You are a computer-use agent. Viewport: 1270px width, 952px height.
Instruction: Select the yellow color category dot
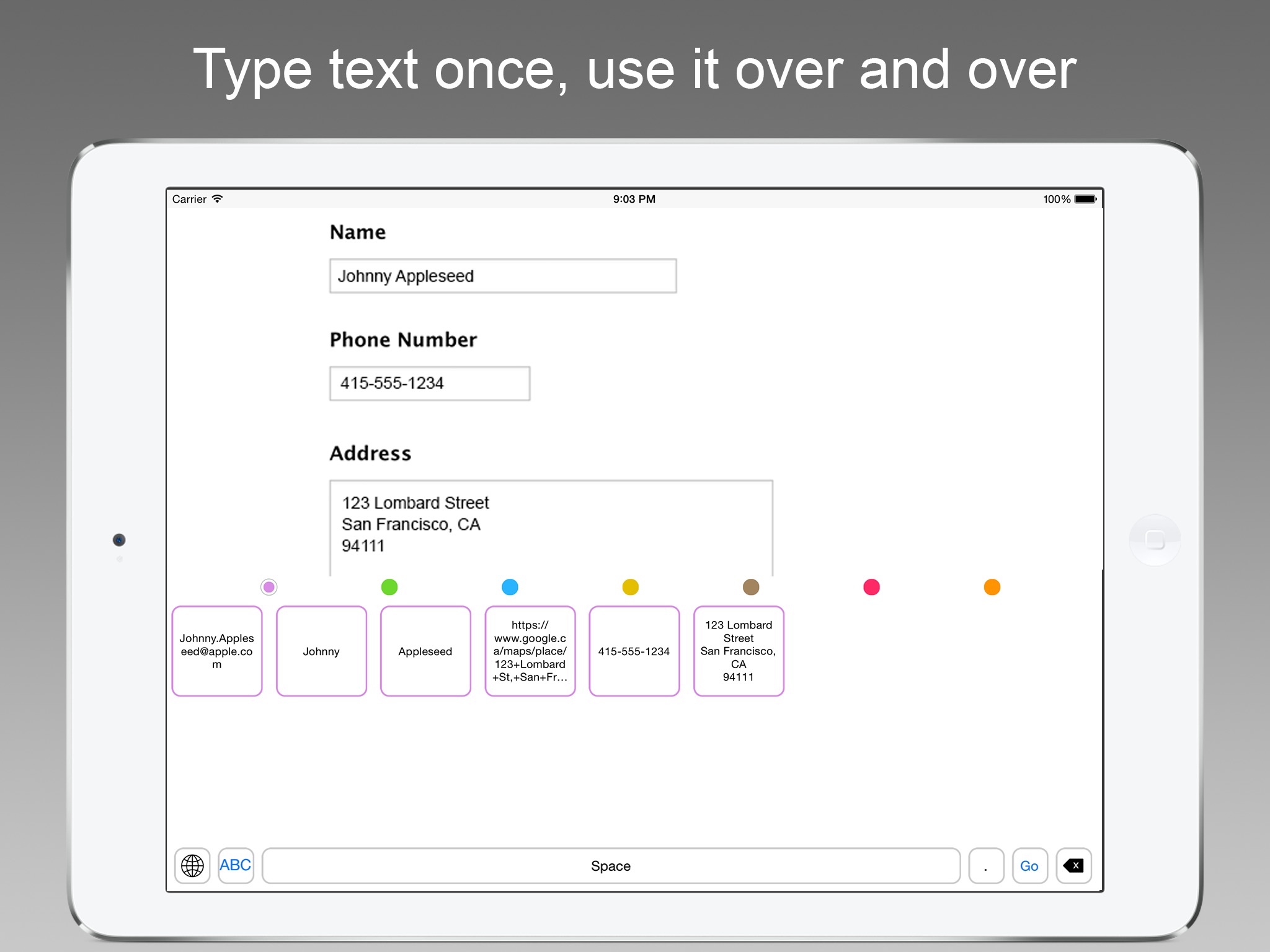pos(631,587)
